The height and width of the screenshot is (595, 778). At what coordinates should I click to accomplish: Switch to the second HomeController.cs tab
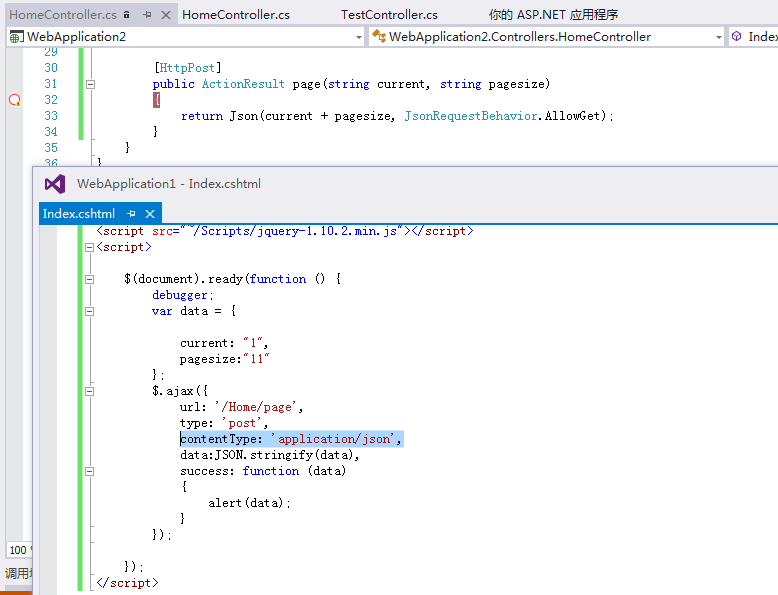(x=236, y=15)
